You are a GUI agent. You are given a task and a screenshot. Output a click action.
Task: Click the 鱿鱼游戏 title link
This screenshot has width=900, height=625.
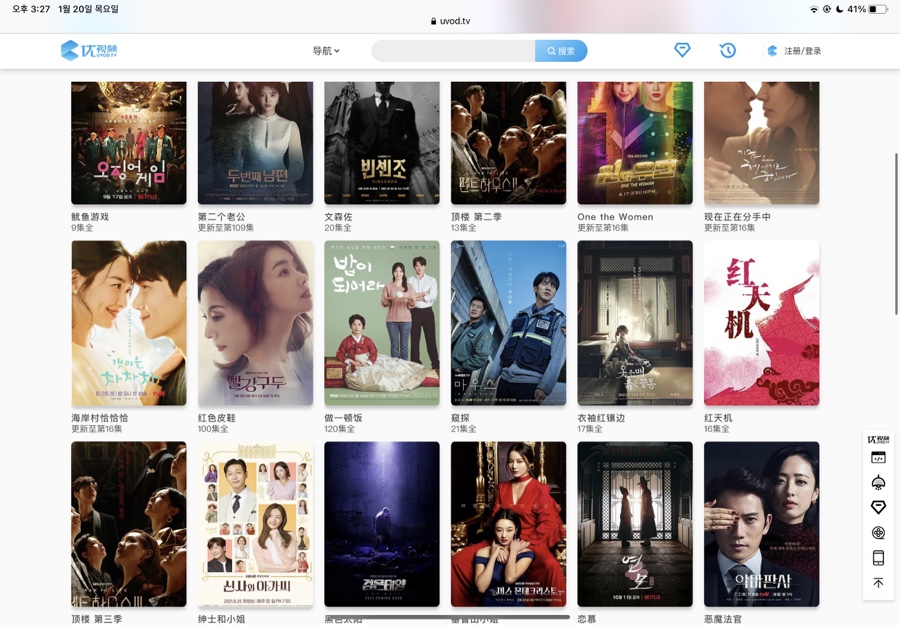click(90, 217)
